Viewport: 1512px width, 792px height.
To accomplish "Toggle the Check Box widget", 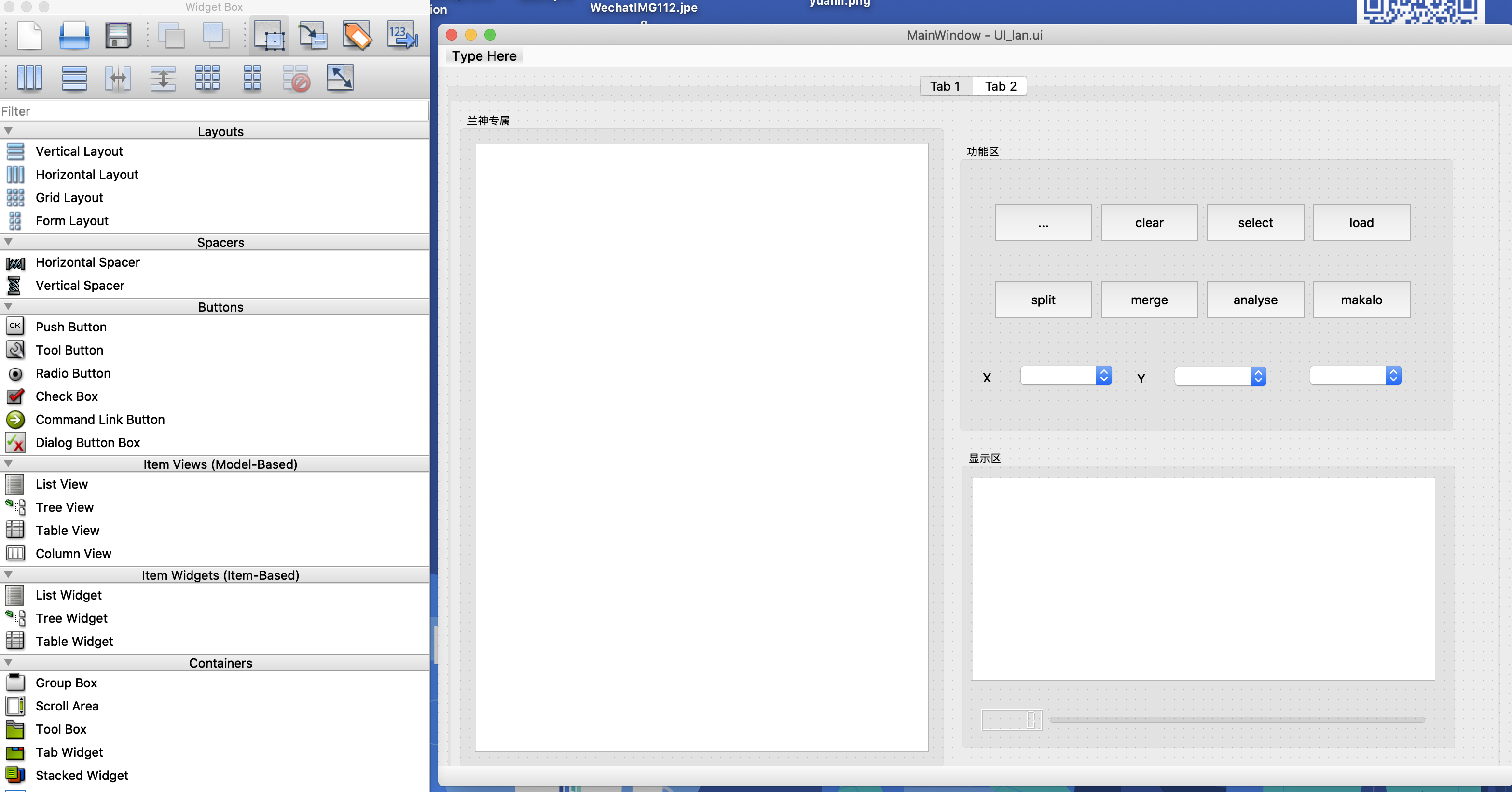I will [x=67, y=396].
